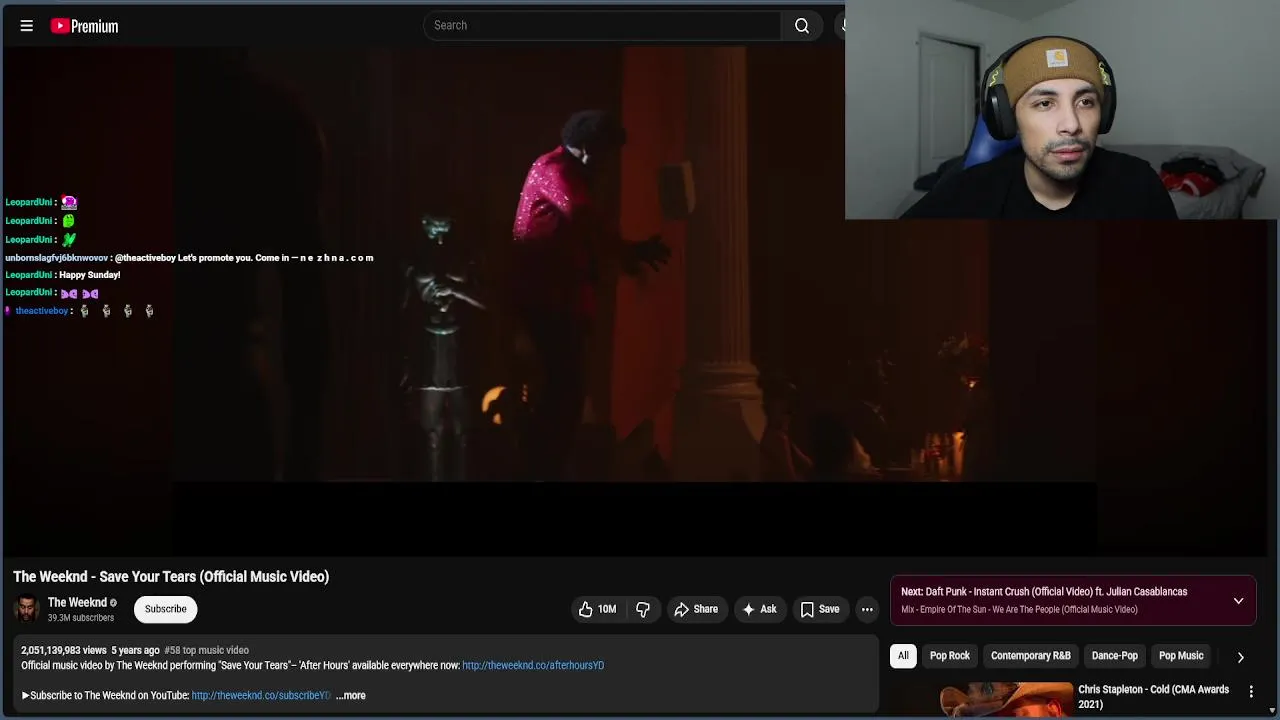
Task: Open Chris Stapleton - Cold title
Action: point(1153,697)
